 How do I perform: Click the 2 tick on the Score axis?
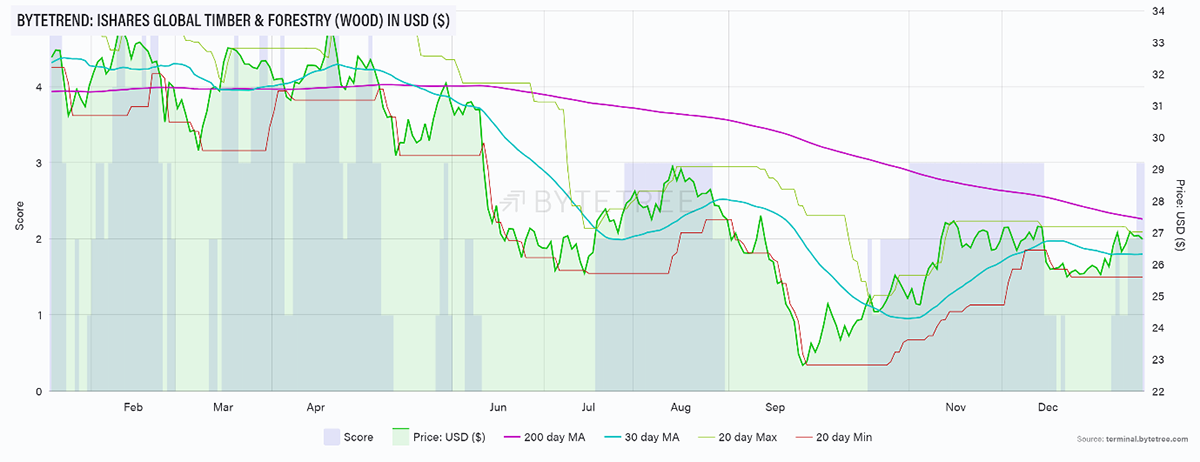pos(39,239)
